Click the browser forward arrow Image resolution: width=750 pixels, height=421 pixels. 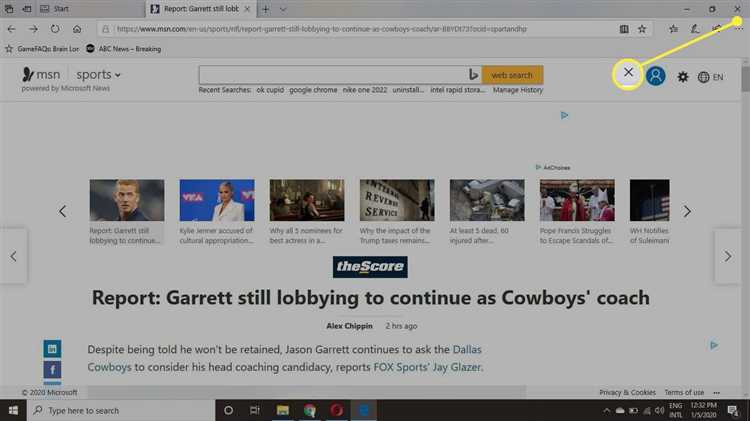coord(33,29)
